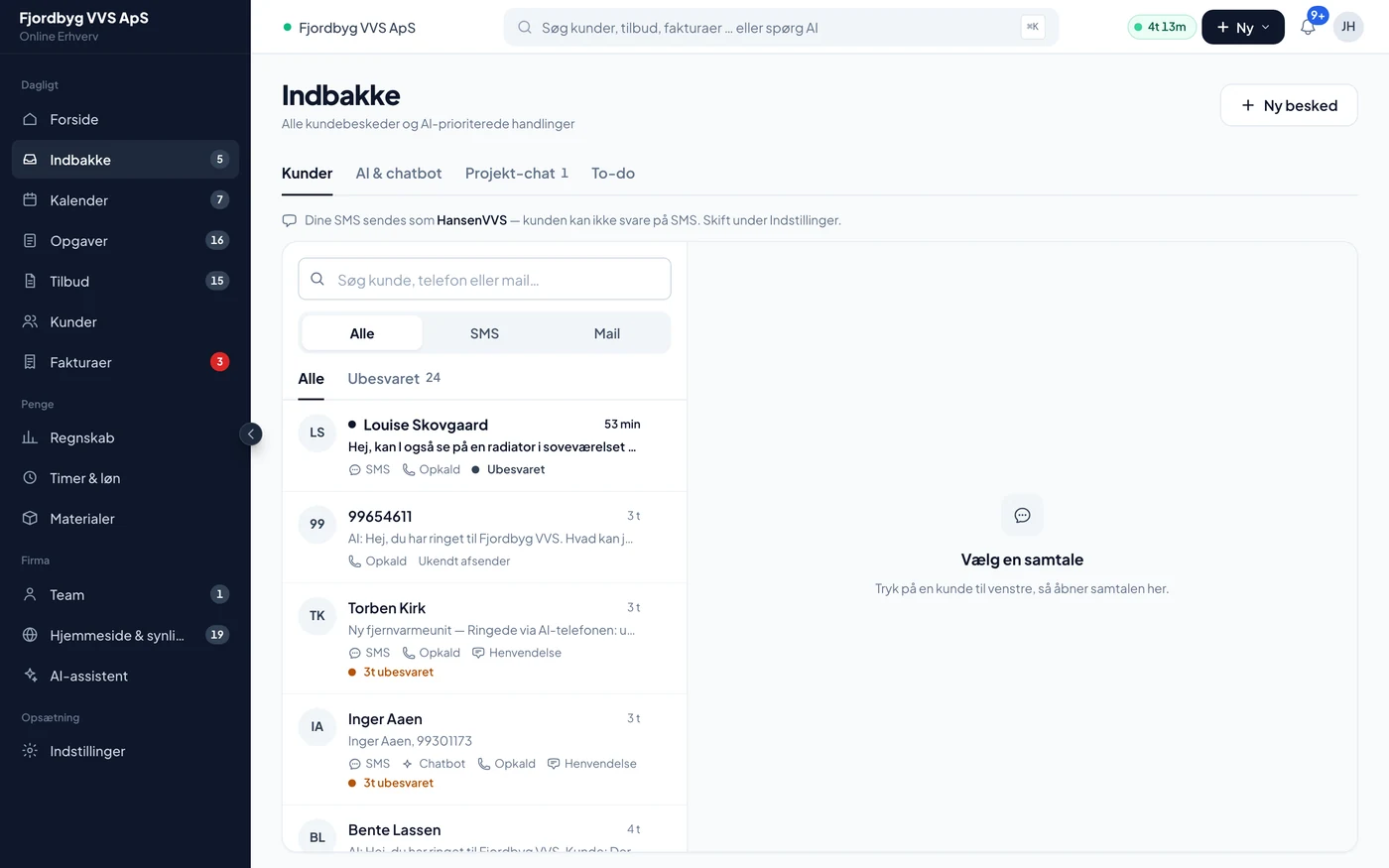Focus the global search field

(x=781, y=28)
